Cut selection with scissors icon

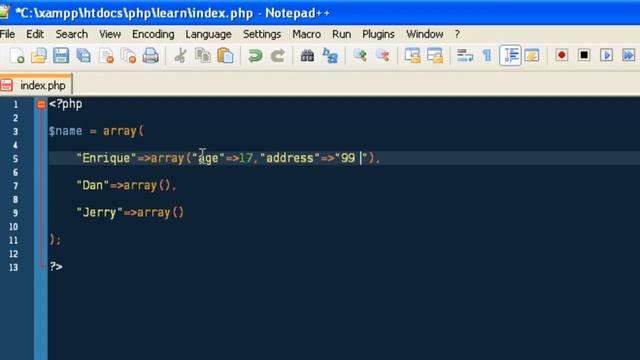click(x=180, y=56)
